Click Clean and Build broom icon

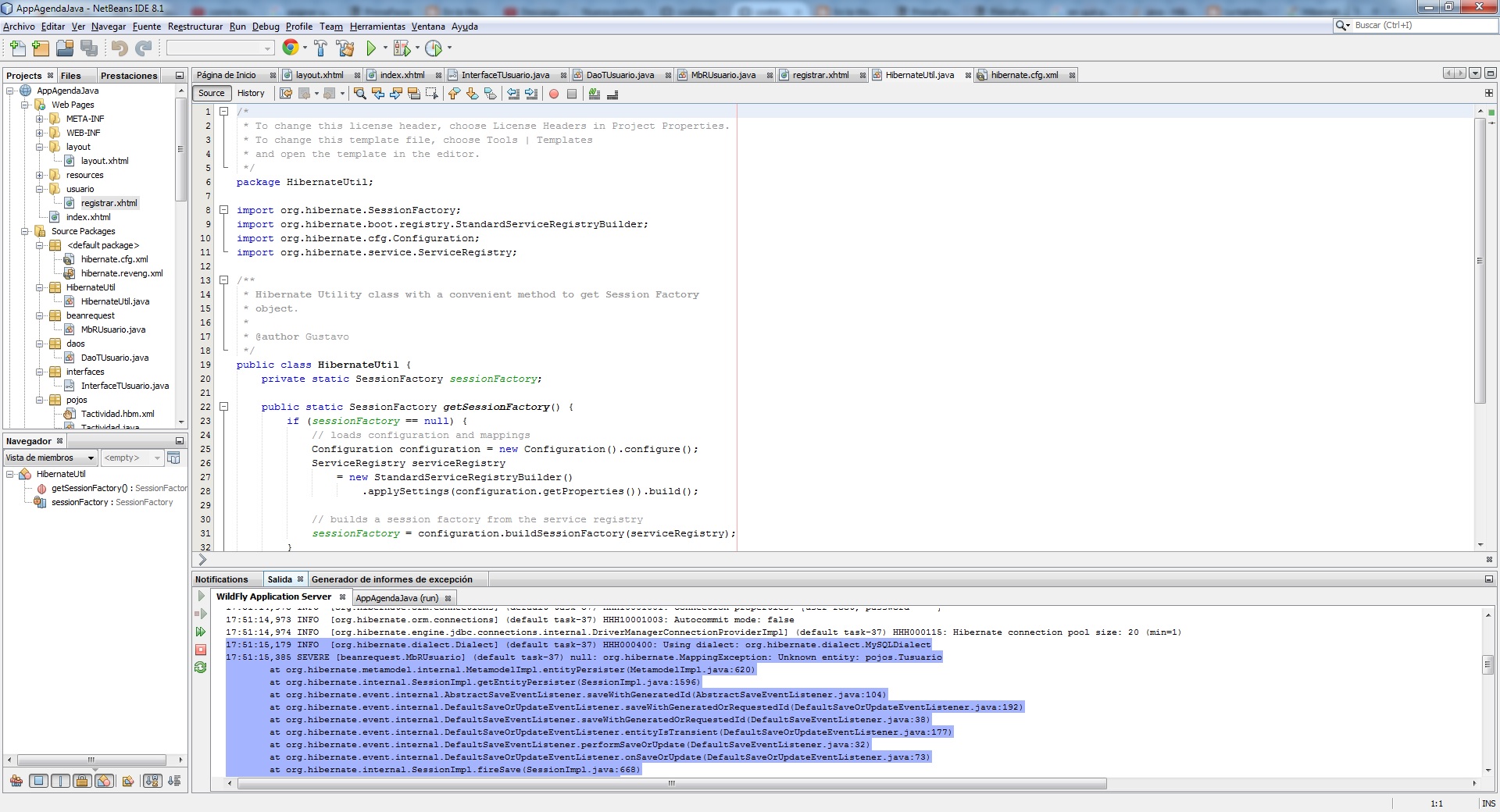click(345, 48)
